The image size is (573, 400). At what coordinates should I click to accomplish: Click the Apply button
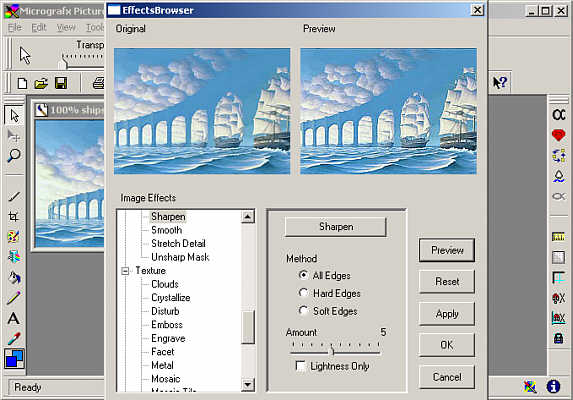pos(447,314)
